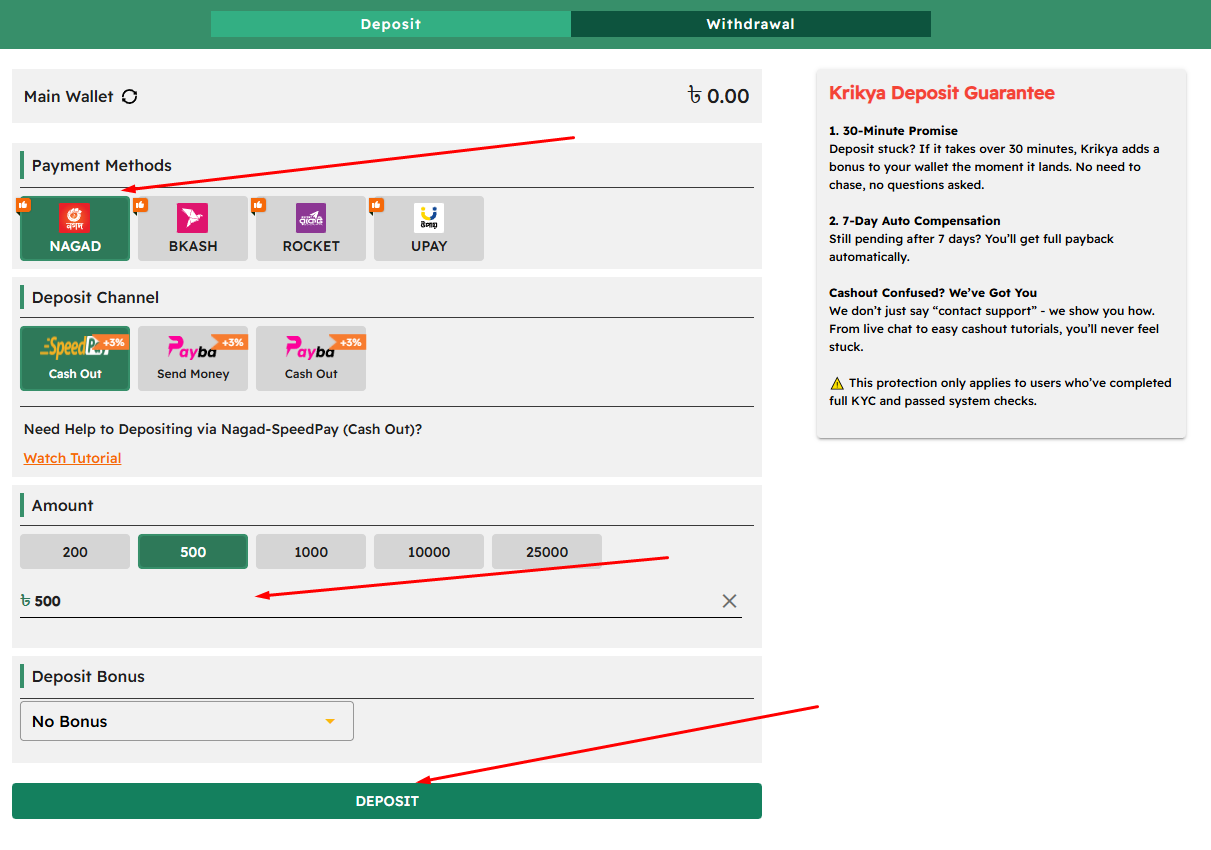
Task: Click the No Bonus dropdown arrow
Action: (330, 722)
